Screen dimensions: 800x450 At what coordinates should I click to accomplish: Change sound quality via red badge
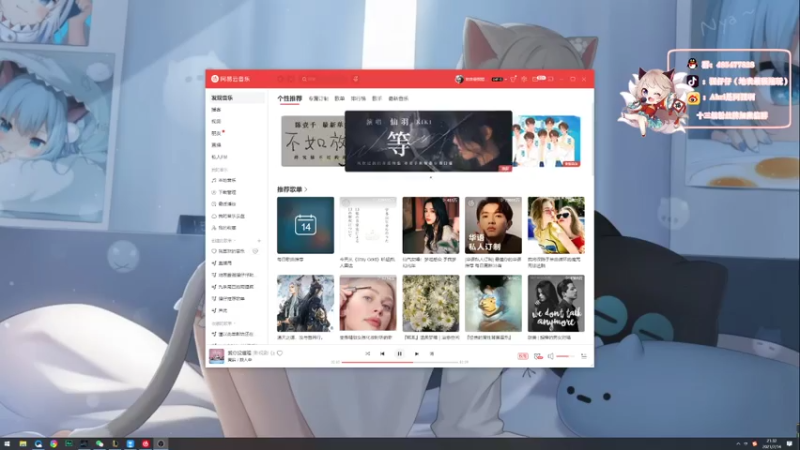click(x=522, y=356)
